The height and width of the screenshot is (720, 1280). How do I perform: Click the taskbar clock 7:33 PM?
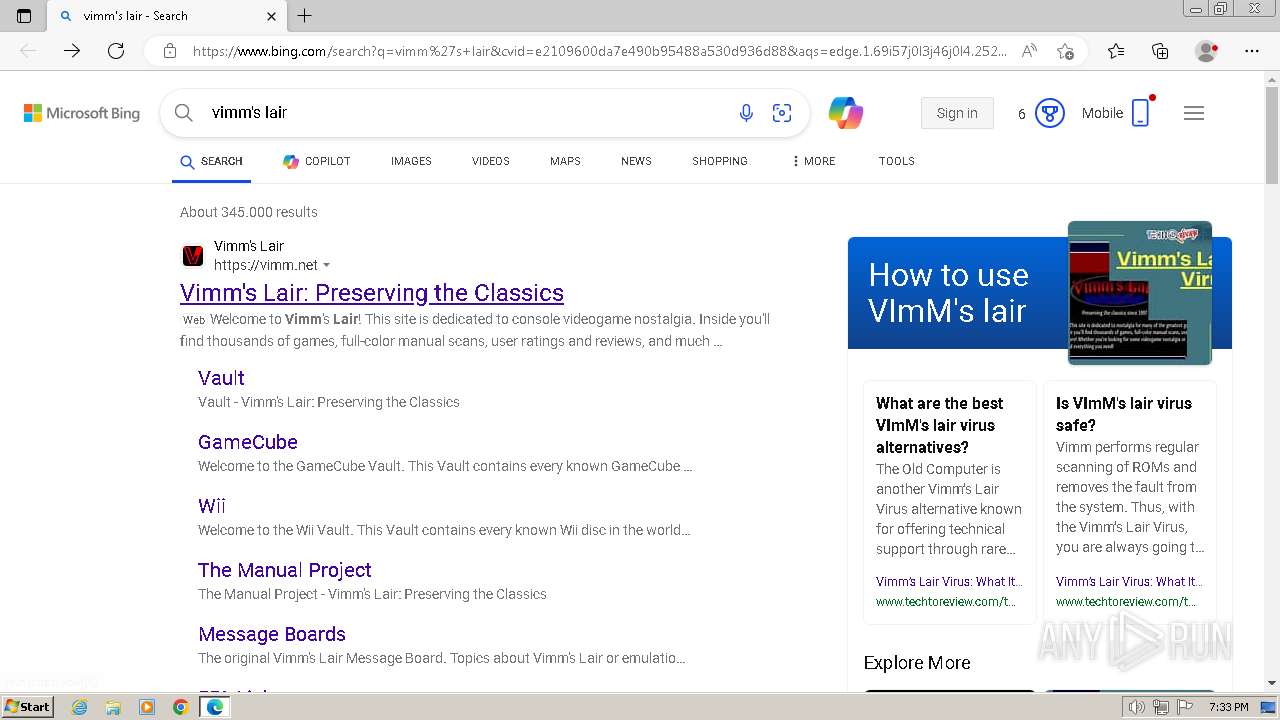1228,707
